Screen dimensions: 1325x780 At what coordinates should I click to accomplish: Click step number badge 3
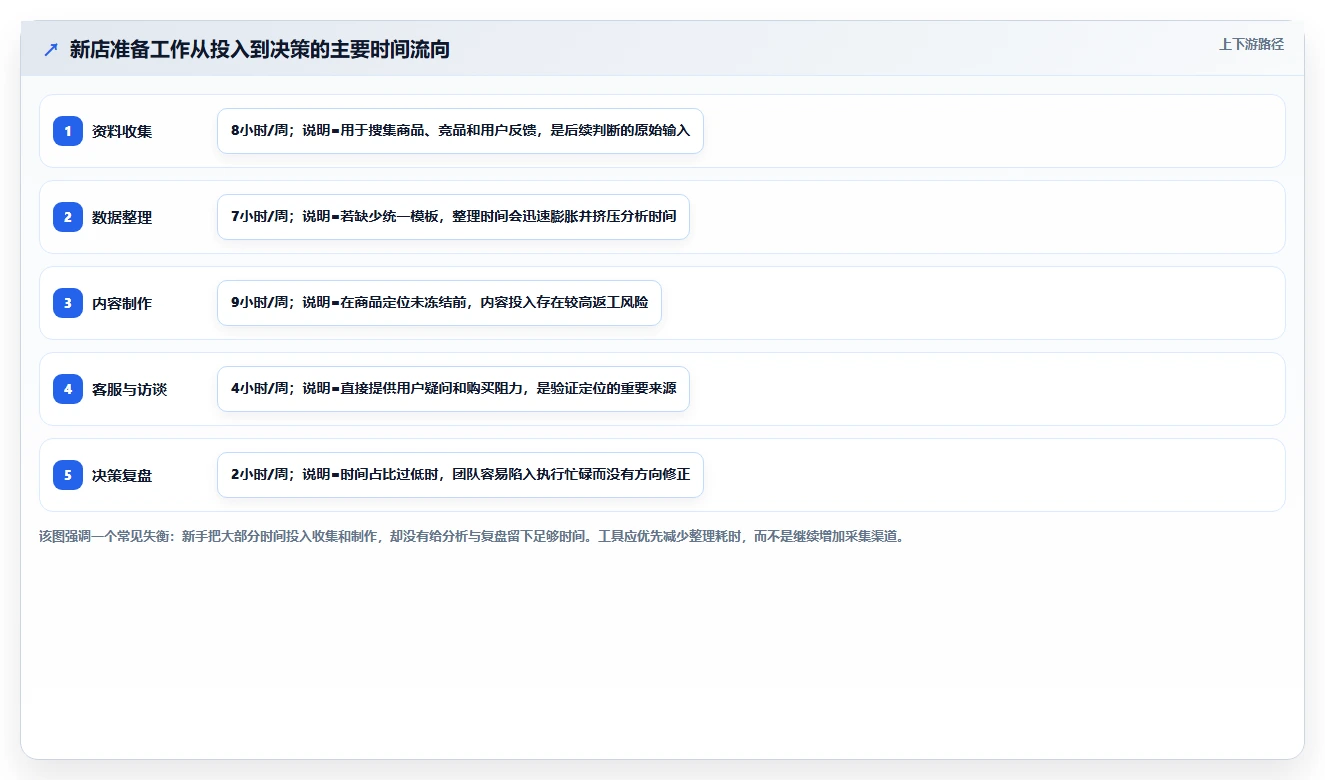68,303
